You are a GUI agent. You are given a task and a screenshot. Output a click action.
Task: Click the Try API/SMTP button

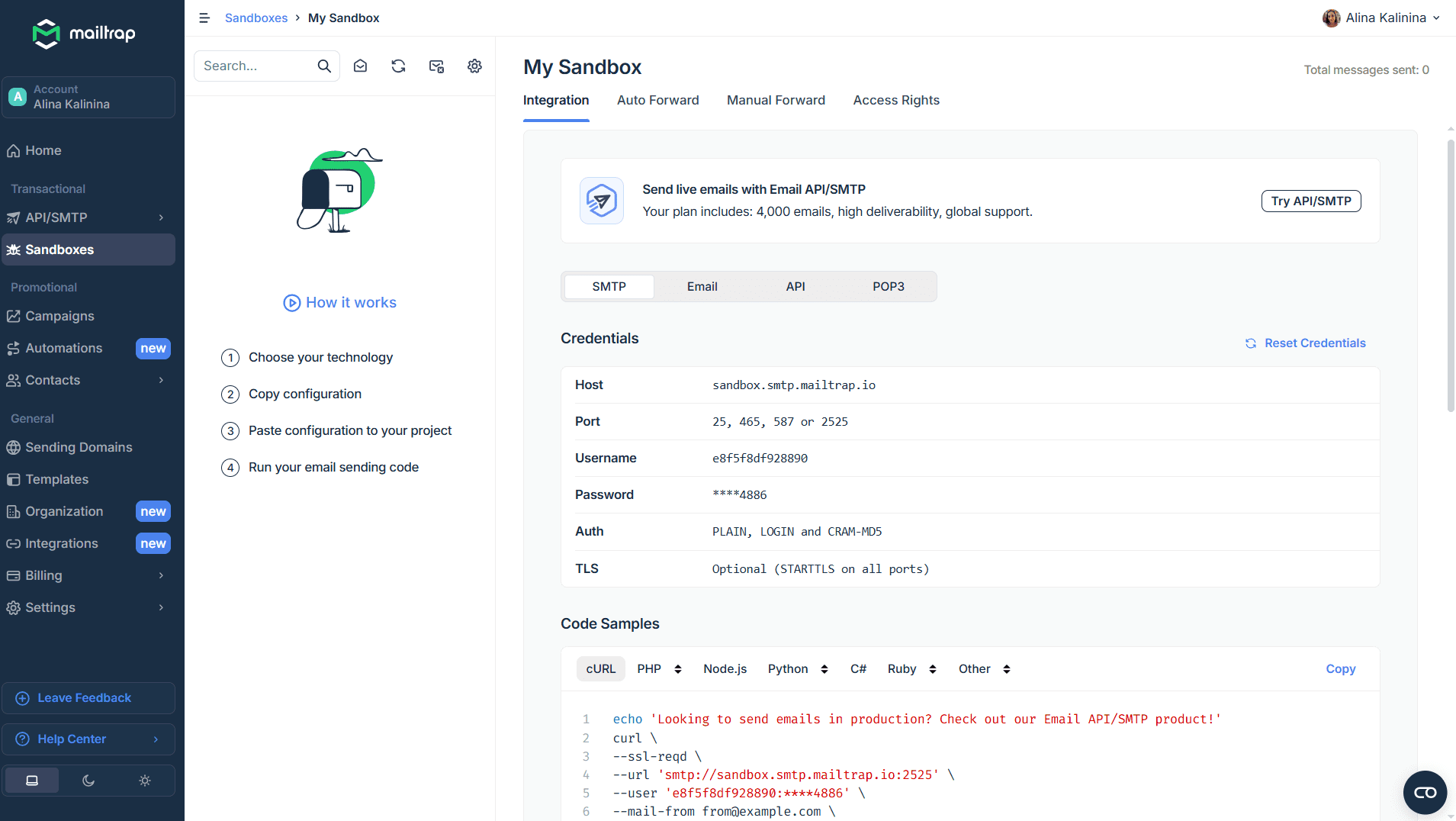pyautogui.click(x=1311, y=201)
